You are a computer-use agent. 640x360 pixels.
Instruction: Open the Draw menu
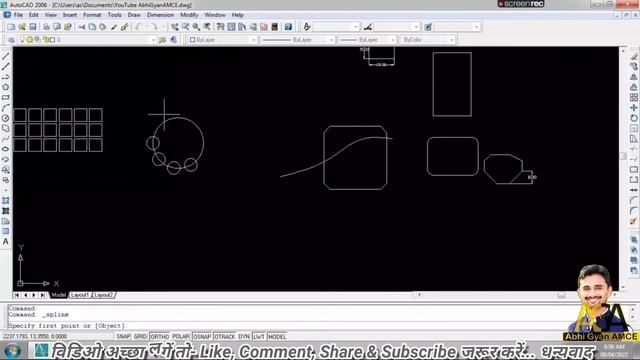click(134, 15)
